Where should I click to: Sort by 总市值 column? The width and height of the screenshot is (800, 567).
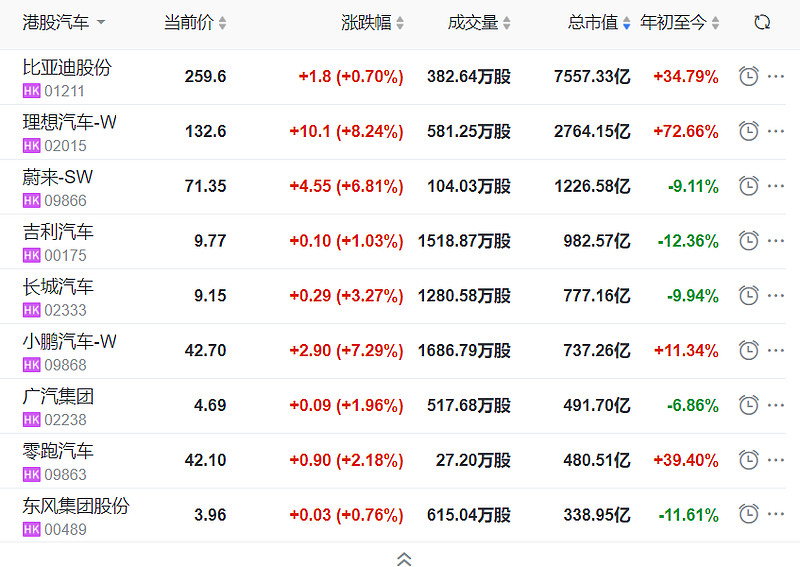pos(599,22)
